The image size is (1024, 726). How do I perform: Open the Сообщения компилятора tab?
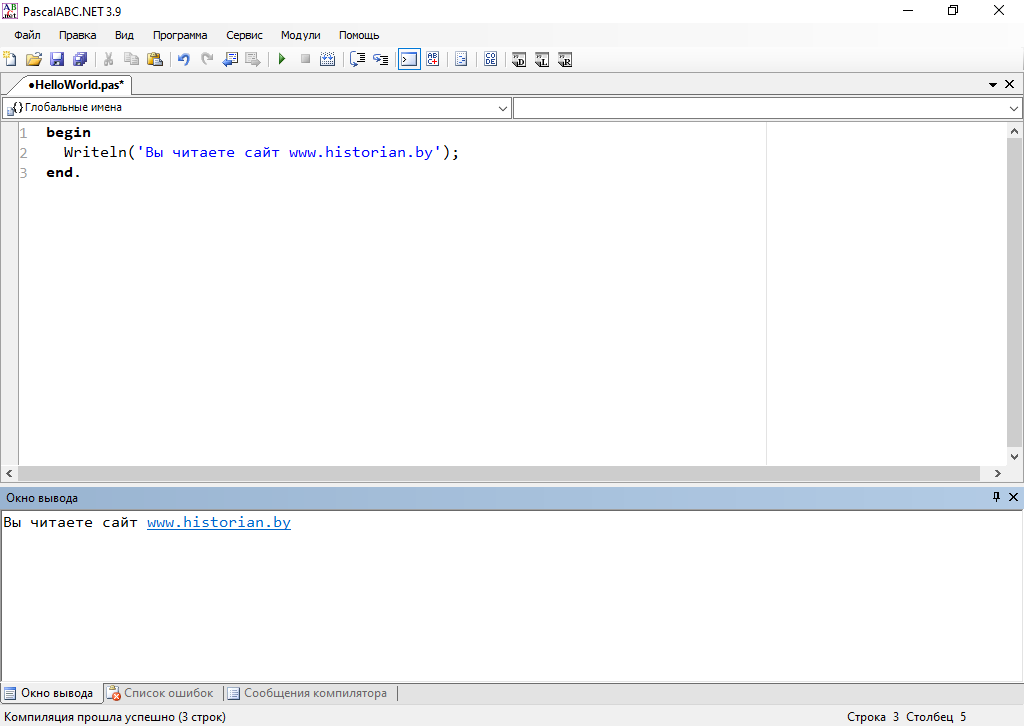click(306, 693)
